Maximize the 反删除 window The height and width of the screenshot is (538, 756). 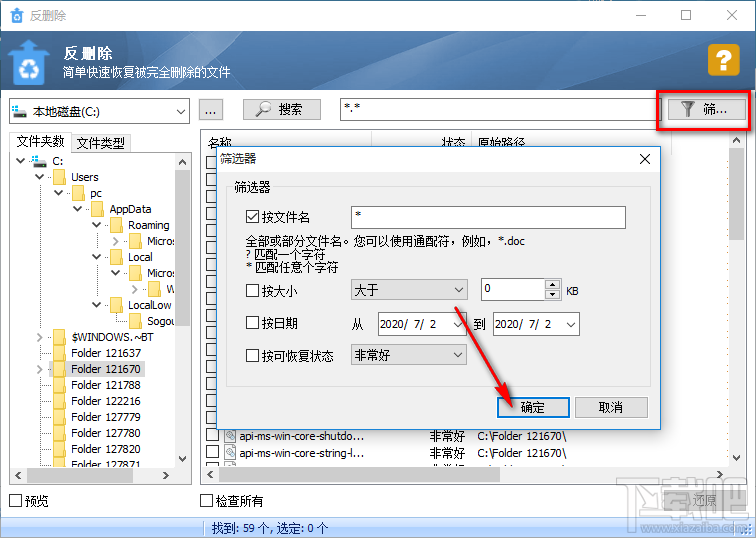[x=686, y=15]
